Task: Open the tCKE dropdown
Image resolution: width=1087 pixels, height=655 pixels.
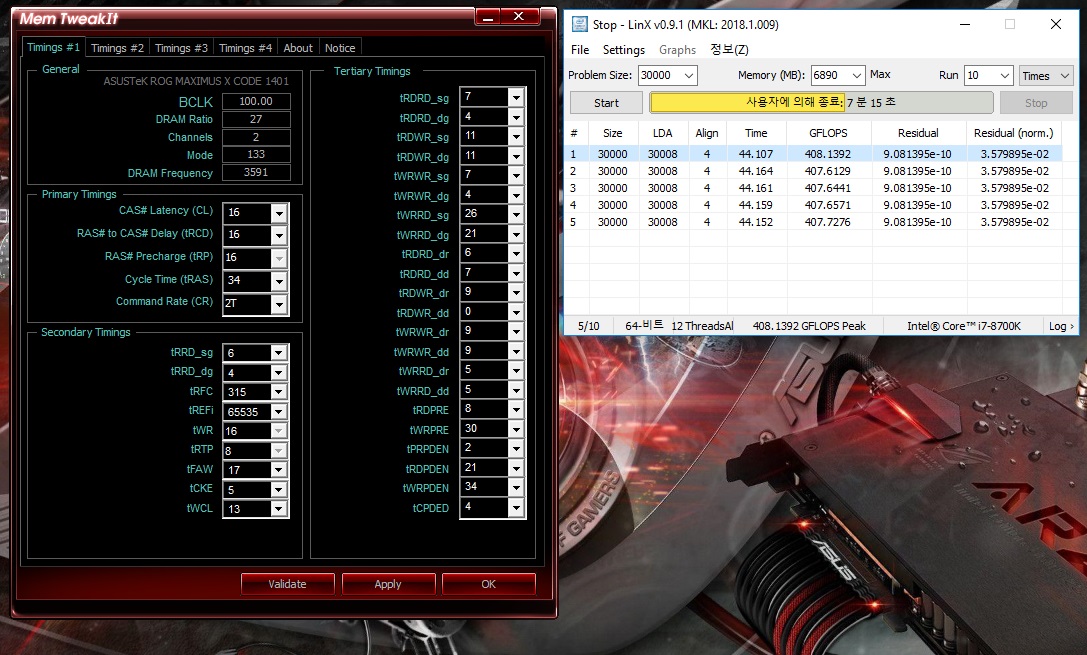Action: [279, 489]
